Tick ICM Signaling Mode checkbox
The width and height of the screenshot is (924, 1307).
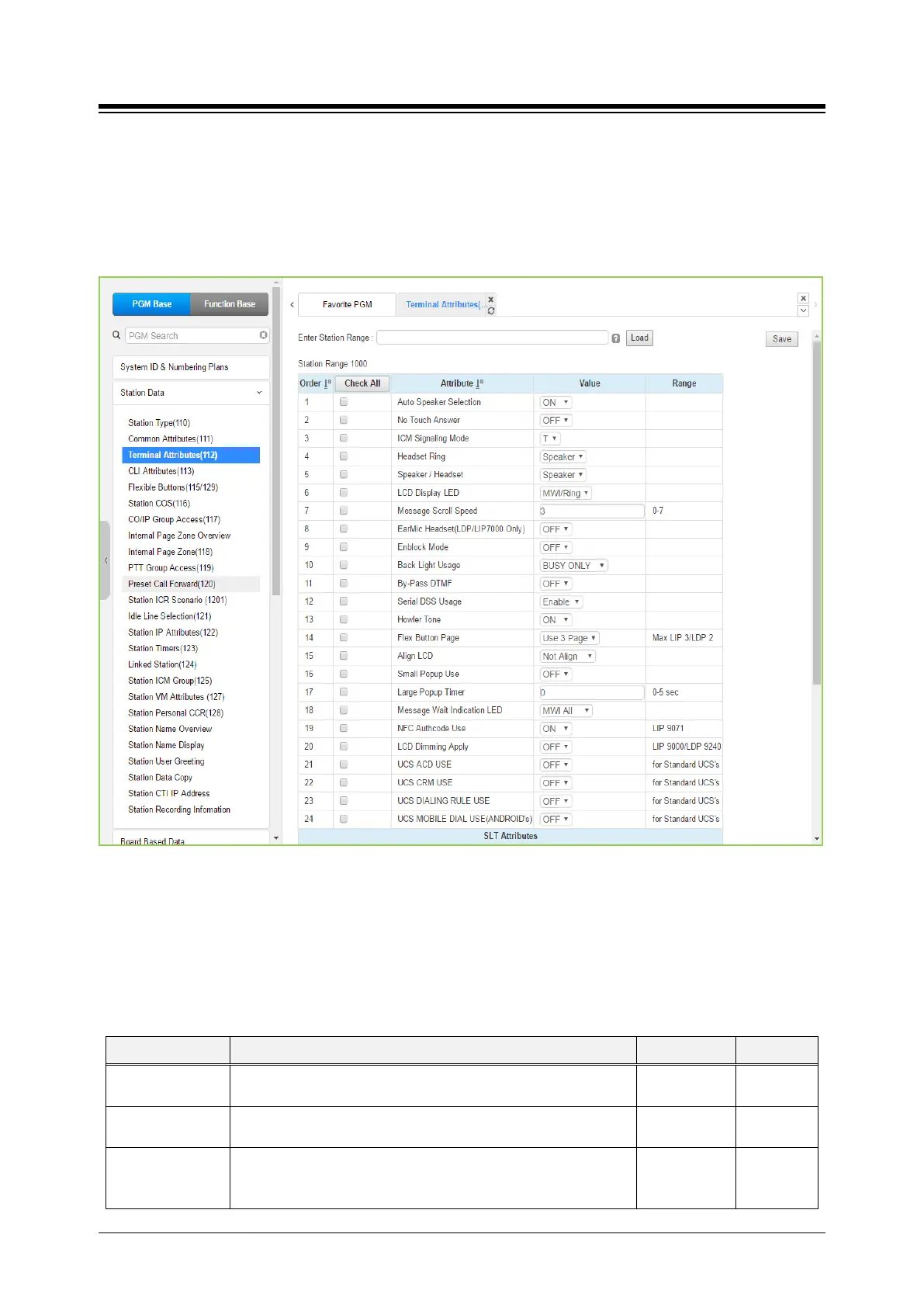(x=344, y=439)
